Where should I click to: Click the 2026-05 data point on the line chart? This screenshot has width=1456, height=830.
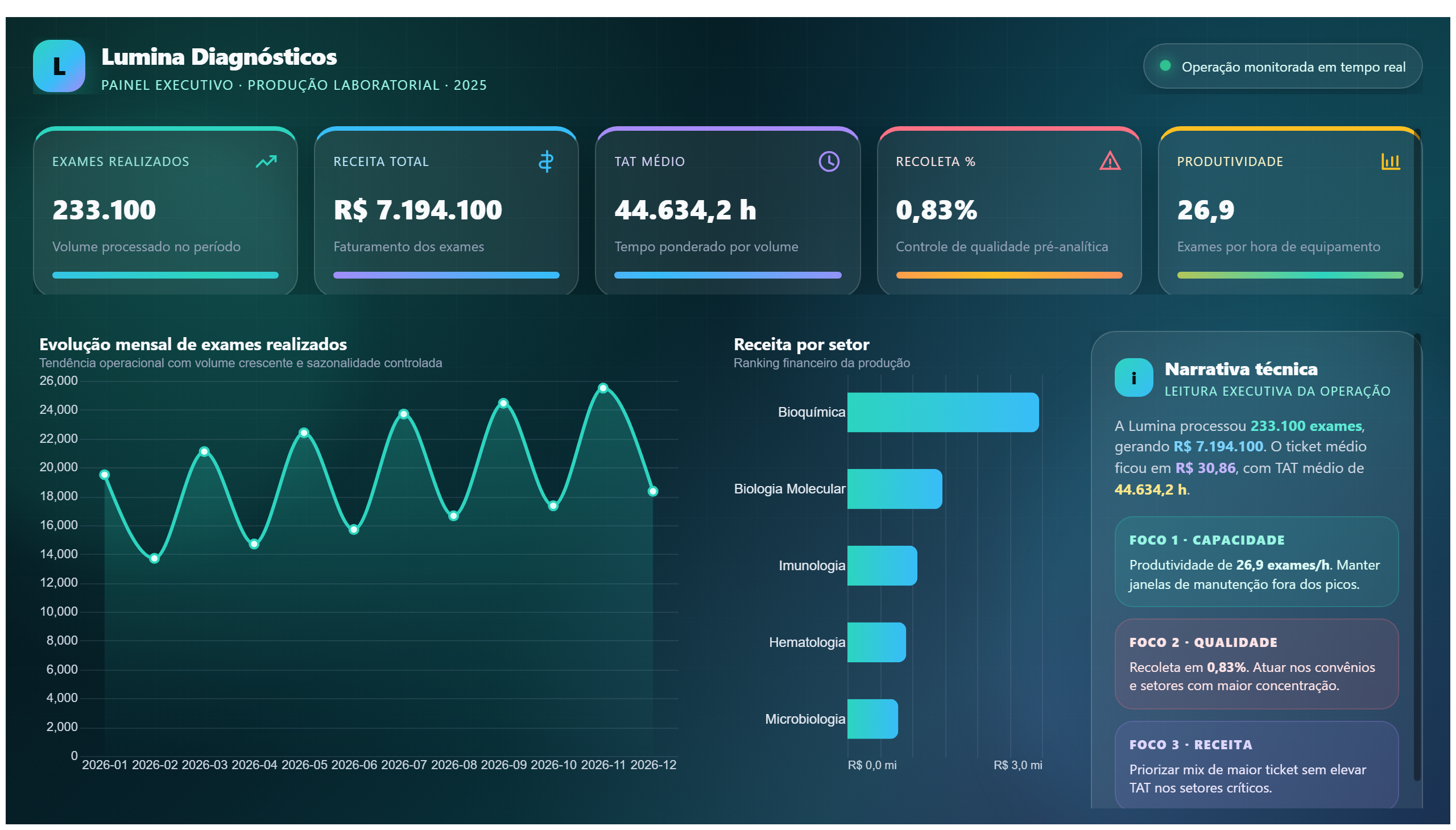pyautogui.click(x=304, y=433)
